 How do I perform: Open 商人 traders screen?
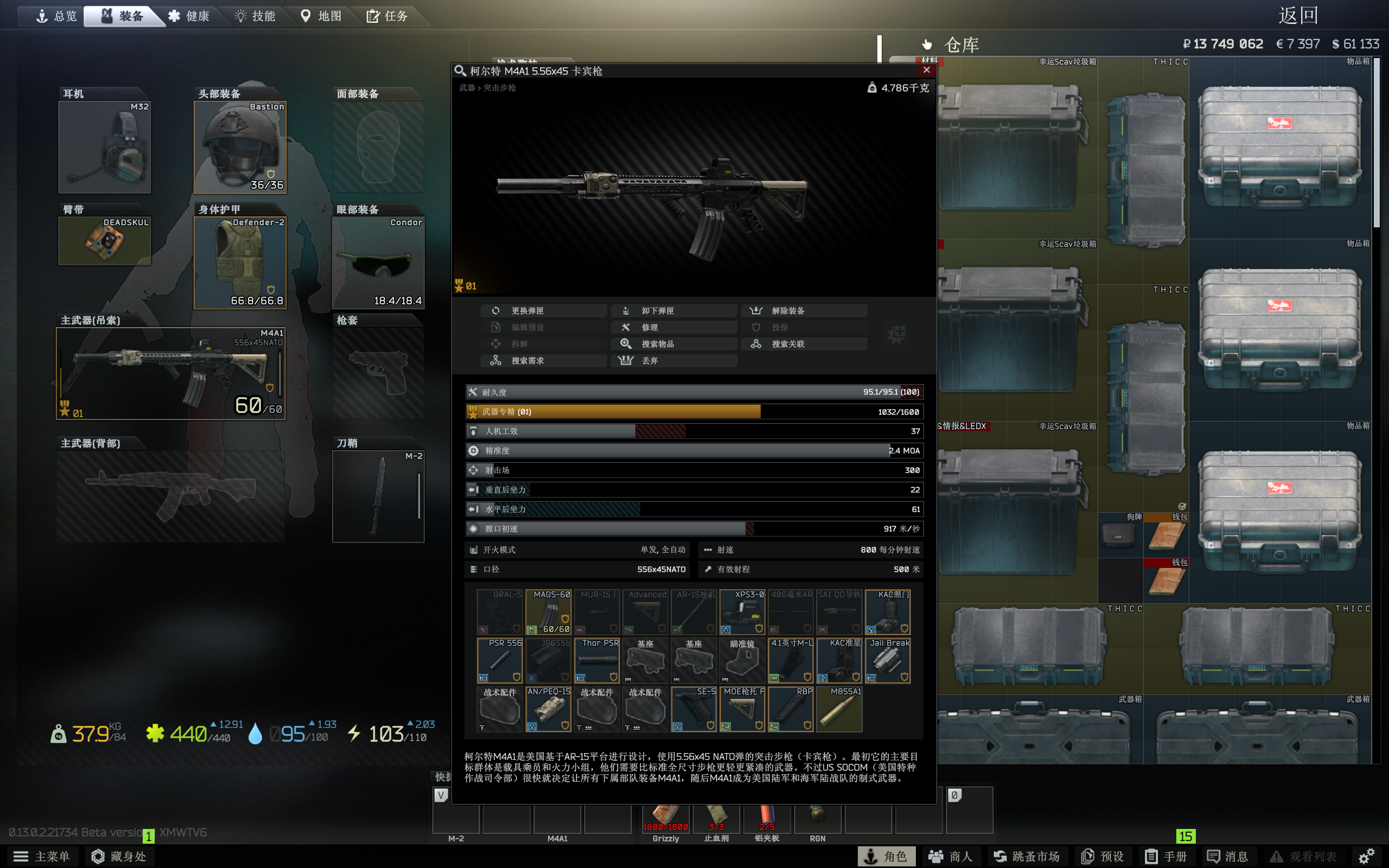click(x=951, y=856)
